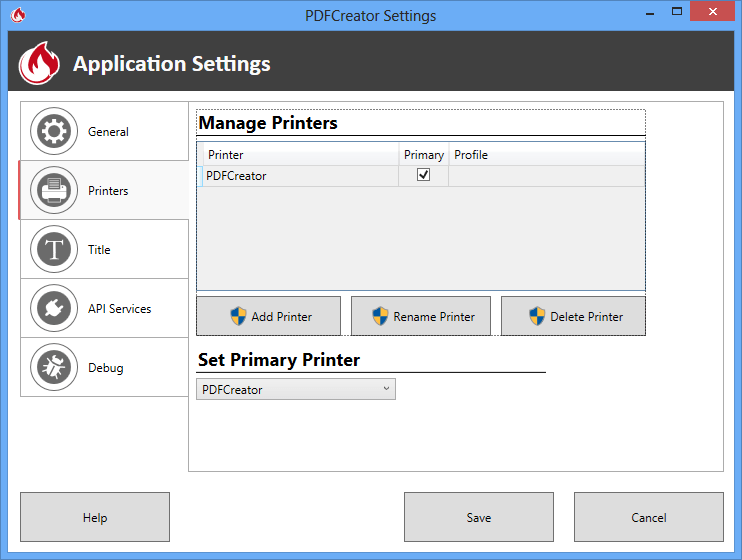The height and width of the screenshot is (560, 742).
Task: Open the API Services plug icon
Action: (x=54, y=308)
